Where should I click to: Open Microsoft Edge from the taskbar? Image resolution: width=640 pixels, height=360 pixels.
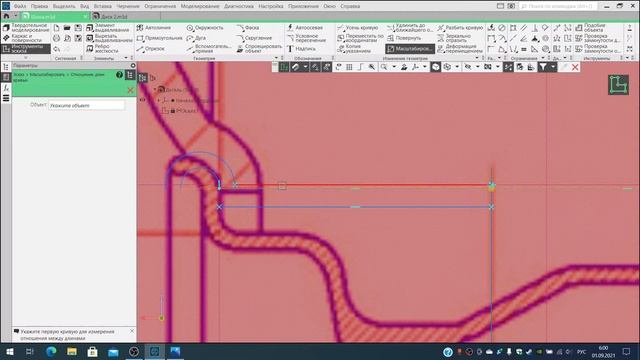point(51,351)
